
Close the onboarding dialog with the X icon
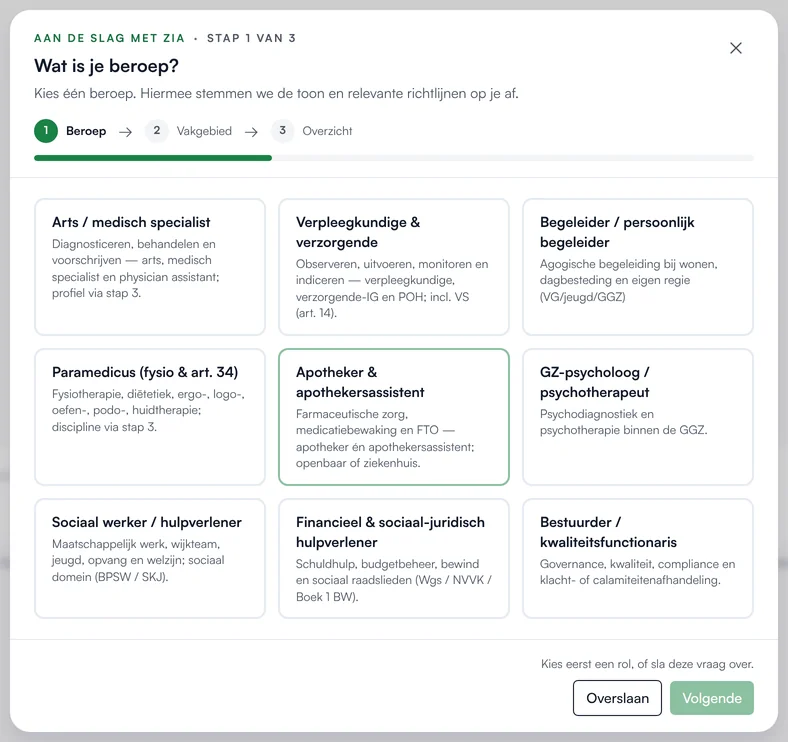point(736,48)
